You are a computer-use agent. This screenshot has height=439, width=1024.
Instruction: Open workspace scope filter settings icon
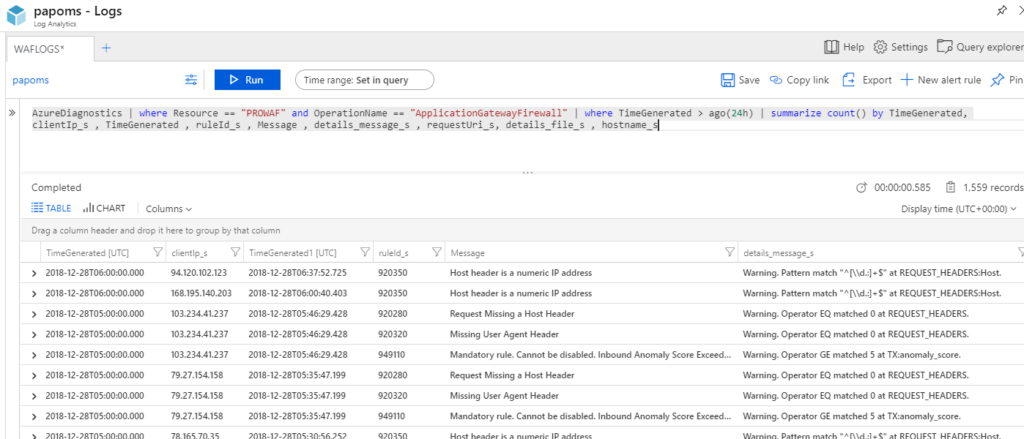click(x=191, y=80)
